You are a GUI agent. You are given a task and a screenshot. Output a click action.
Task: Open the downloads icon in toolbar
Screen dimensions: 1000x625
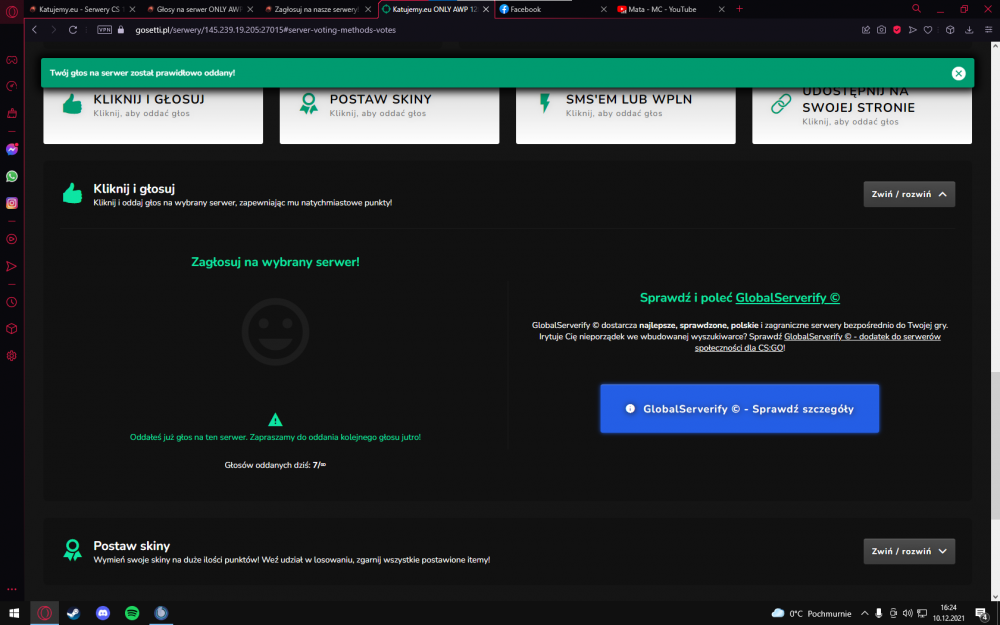pyautogui.click(x=969, y=30)
